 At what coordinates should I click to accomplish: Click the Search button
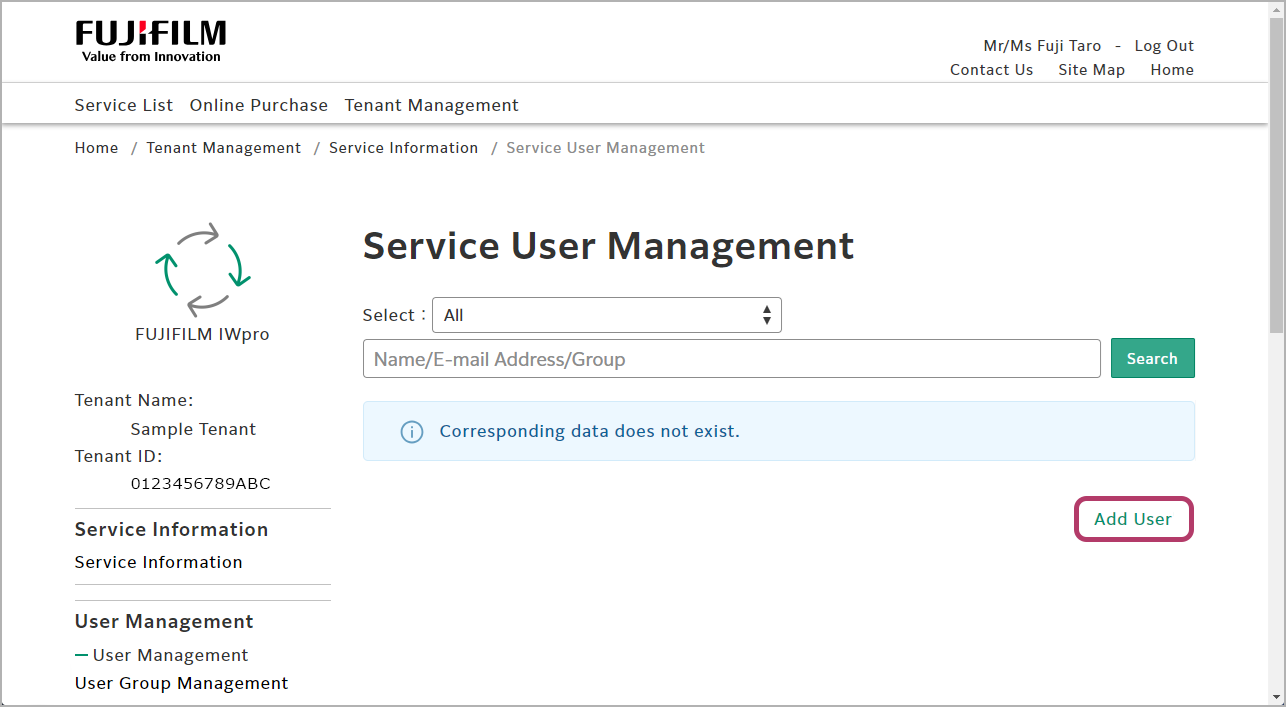coord(1152,359)
